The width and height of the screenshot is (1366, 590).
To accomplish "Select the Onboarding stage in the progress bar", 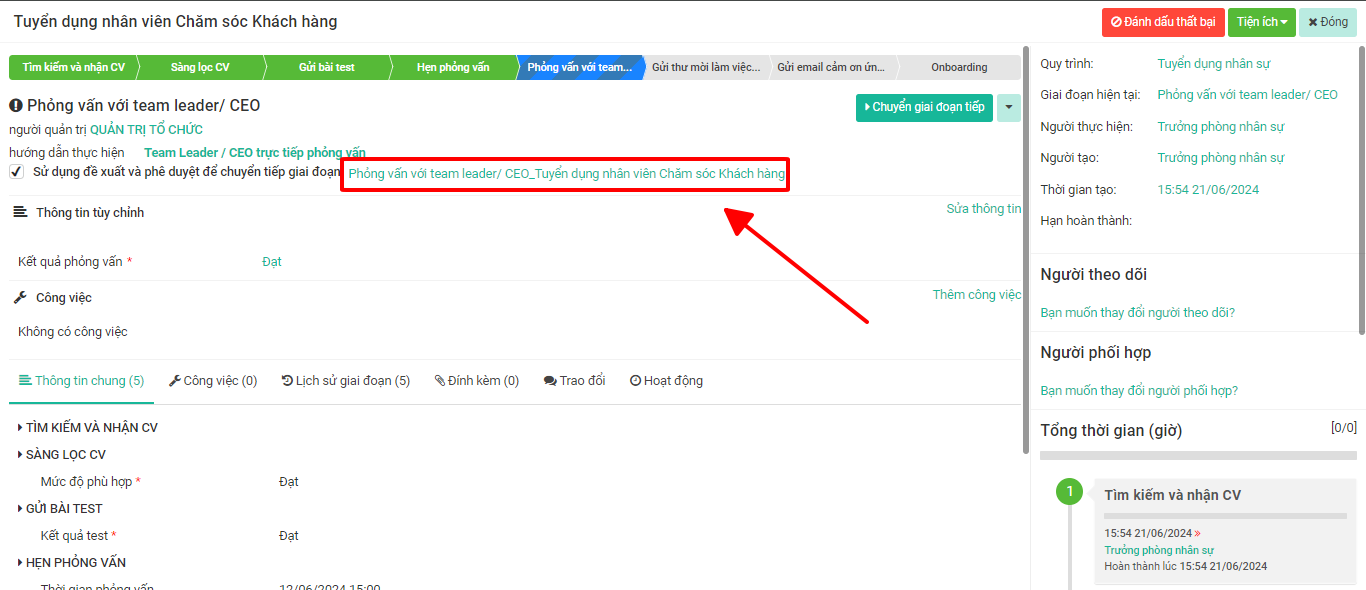I will (x=959, y=67).
